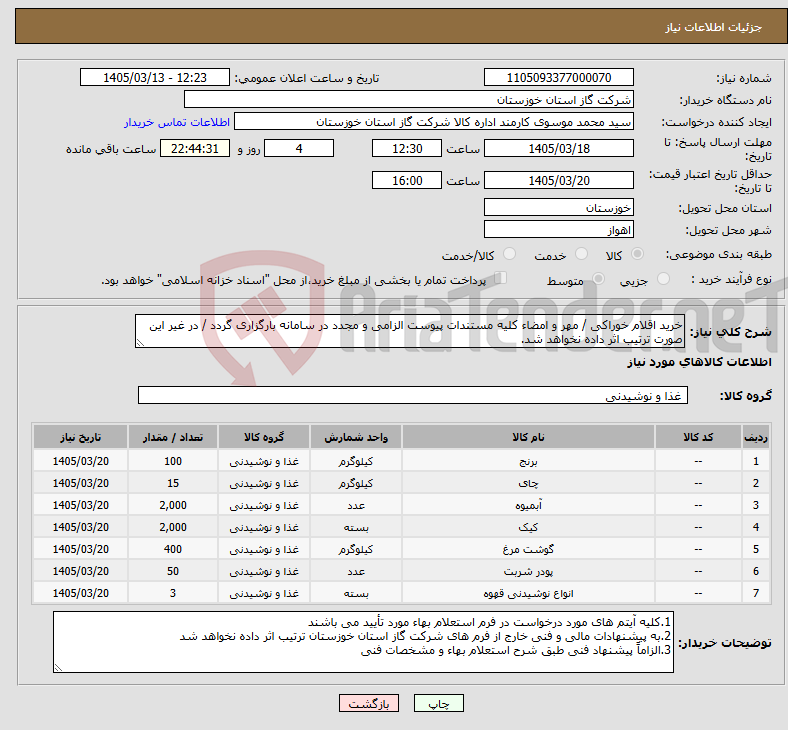
Task: Click the unit عدد in the آبمیوه row
Action: tap(356, 505)
